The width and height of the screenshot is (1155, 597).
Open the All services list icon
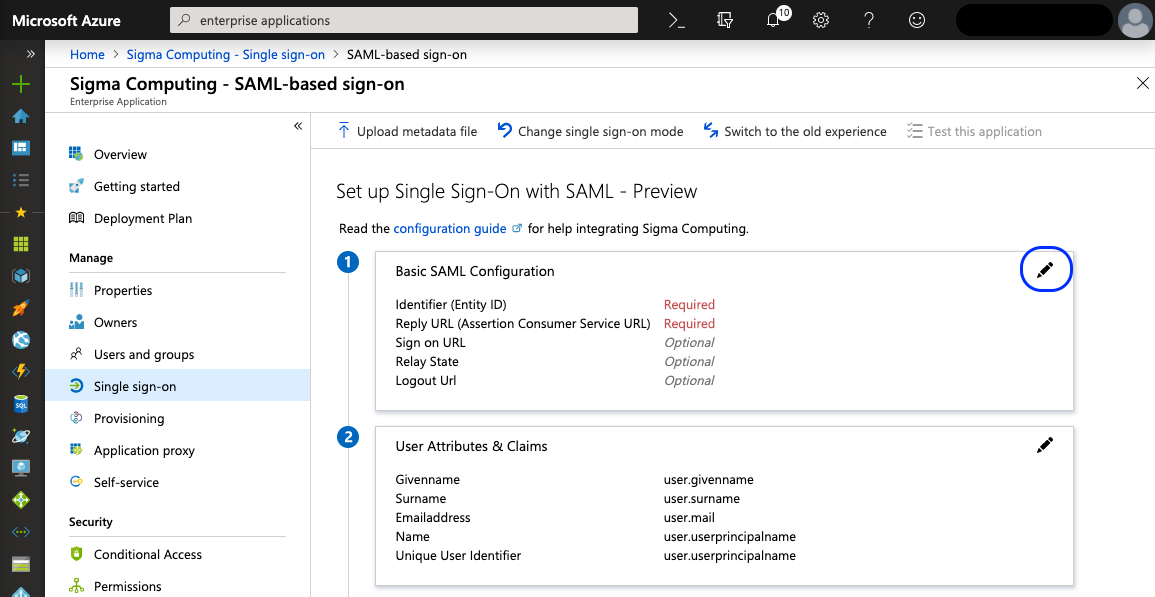pyautogui.click(x=21, y=180)
